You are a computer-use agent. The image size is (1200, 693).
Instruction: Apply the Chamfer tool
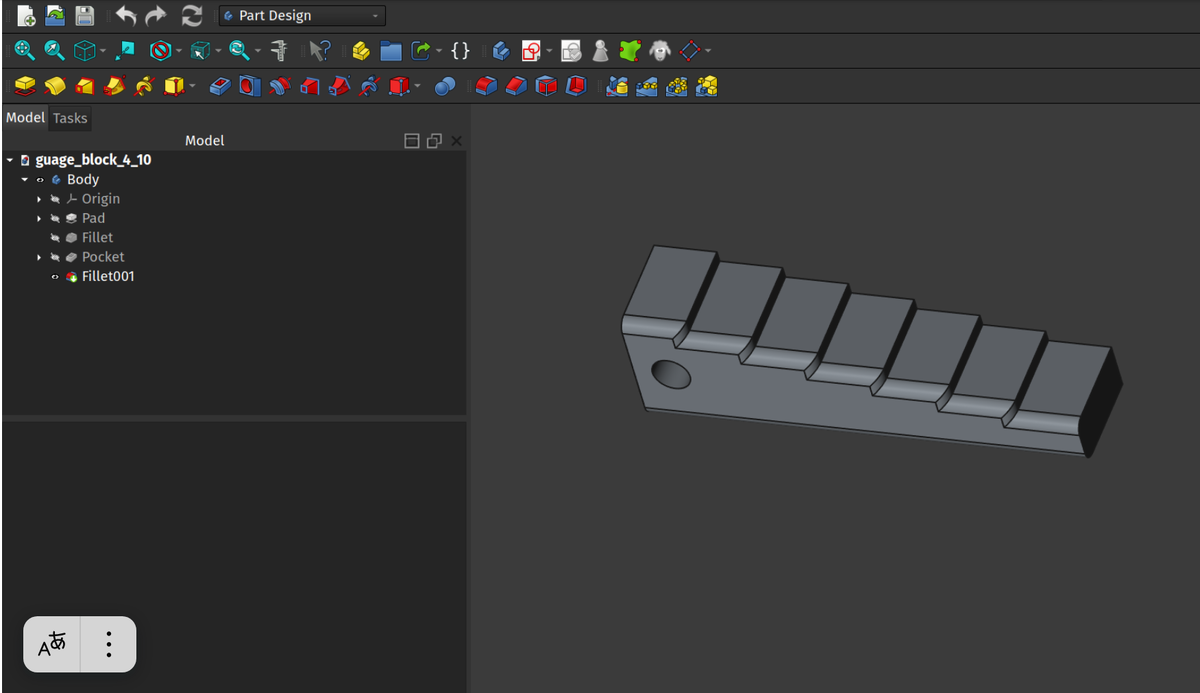516,87
